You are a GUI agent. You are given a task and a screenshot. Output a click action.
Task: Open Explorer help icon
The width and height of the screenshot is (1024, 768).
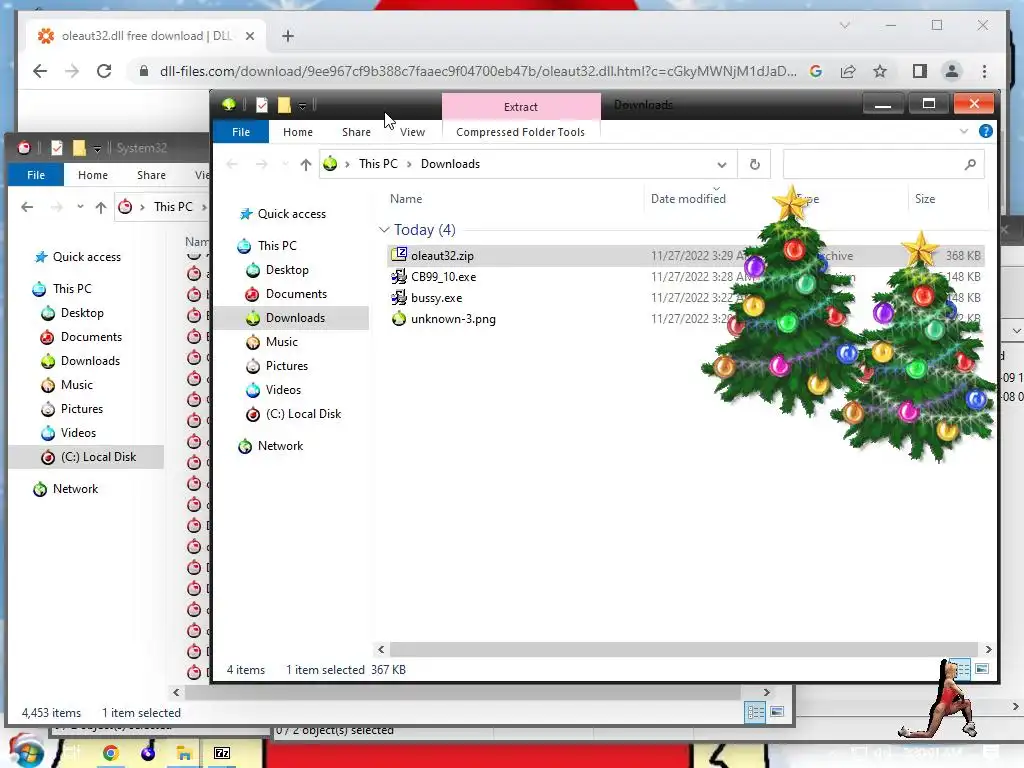tap(985, 131)
